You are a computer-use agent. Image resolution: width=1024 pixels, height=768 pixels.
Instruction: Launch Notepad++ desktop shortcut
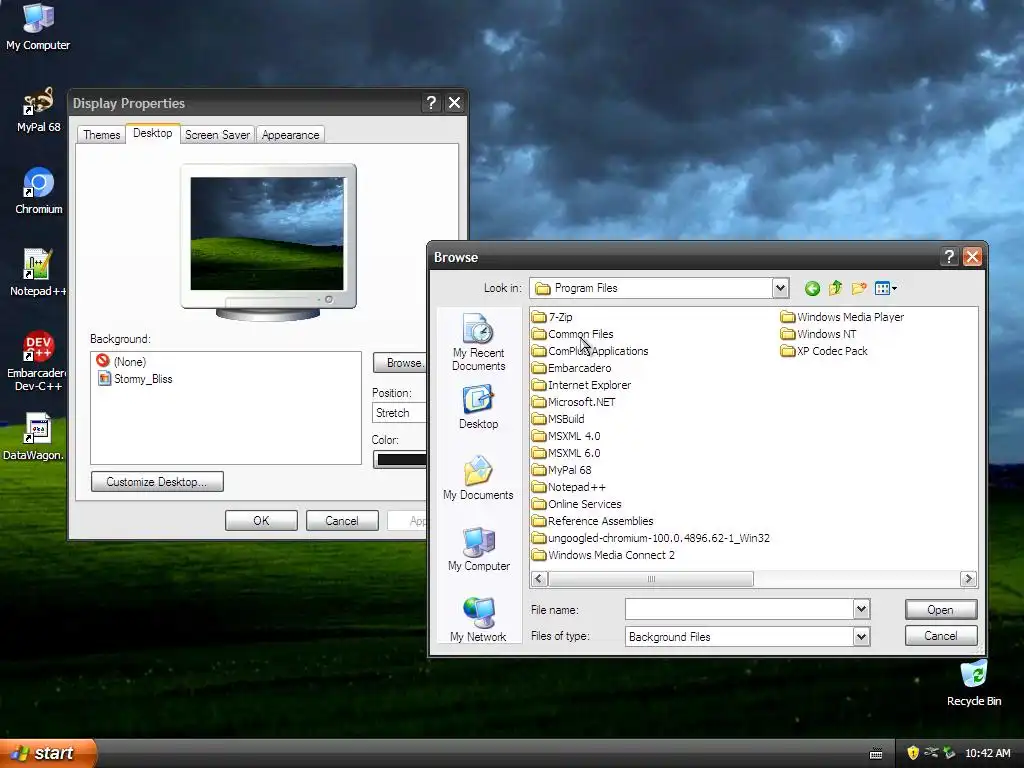[x=37, y=273]
